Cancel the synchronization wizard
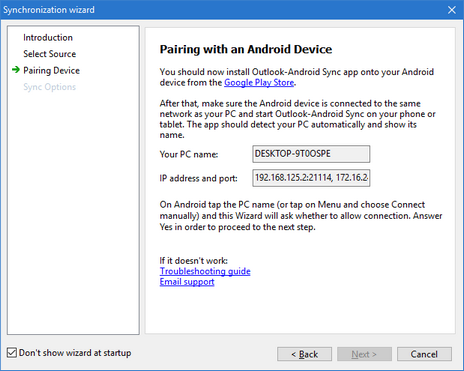This screenshot has height=371, width=464. click(424, 354)
